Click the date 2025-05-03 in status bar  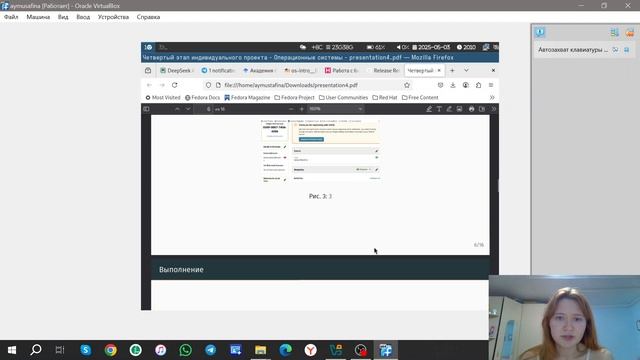coord(431,47)
